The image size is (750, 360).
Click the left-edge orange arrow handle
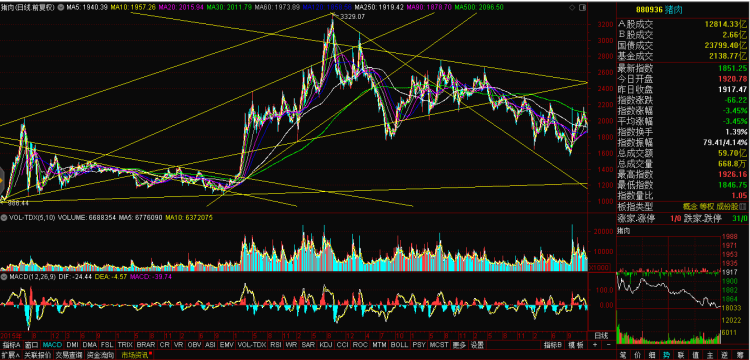click(x=2, y=181)
